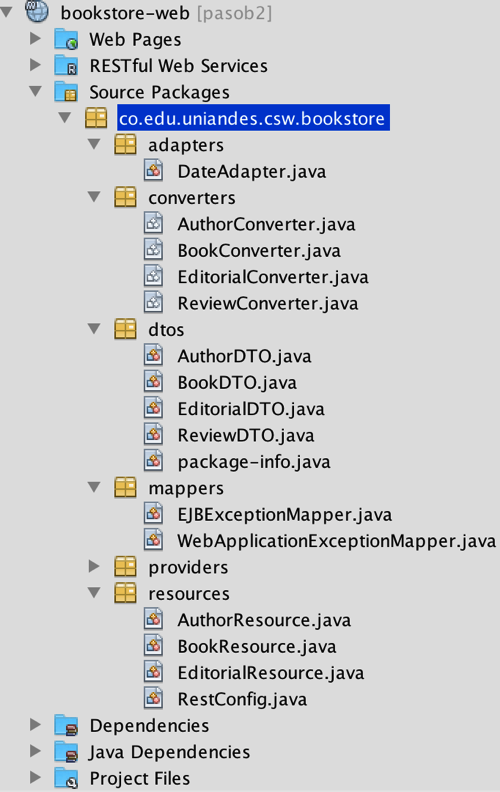
Task: Click the RESTful Web Services folder icon
Action: tap(66, 65)
